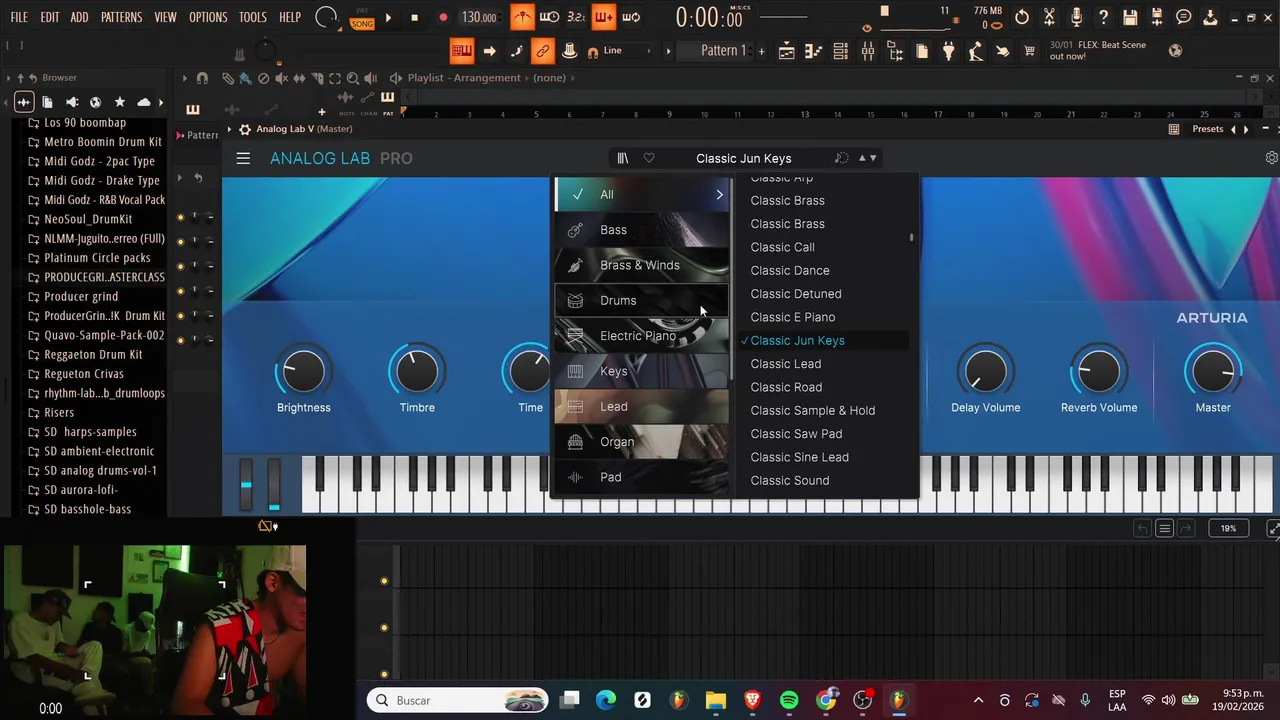The image size is (1280, 720).
Task: Click the scissors icon in top toolbar
Action: click(1048, 17)
